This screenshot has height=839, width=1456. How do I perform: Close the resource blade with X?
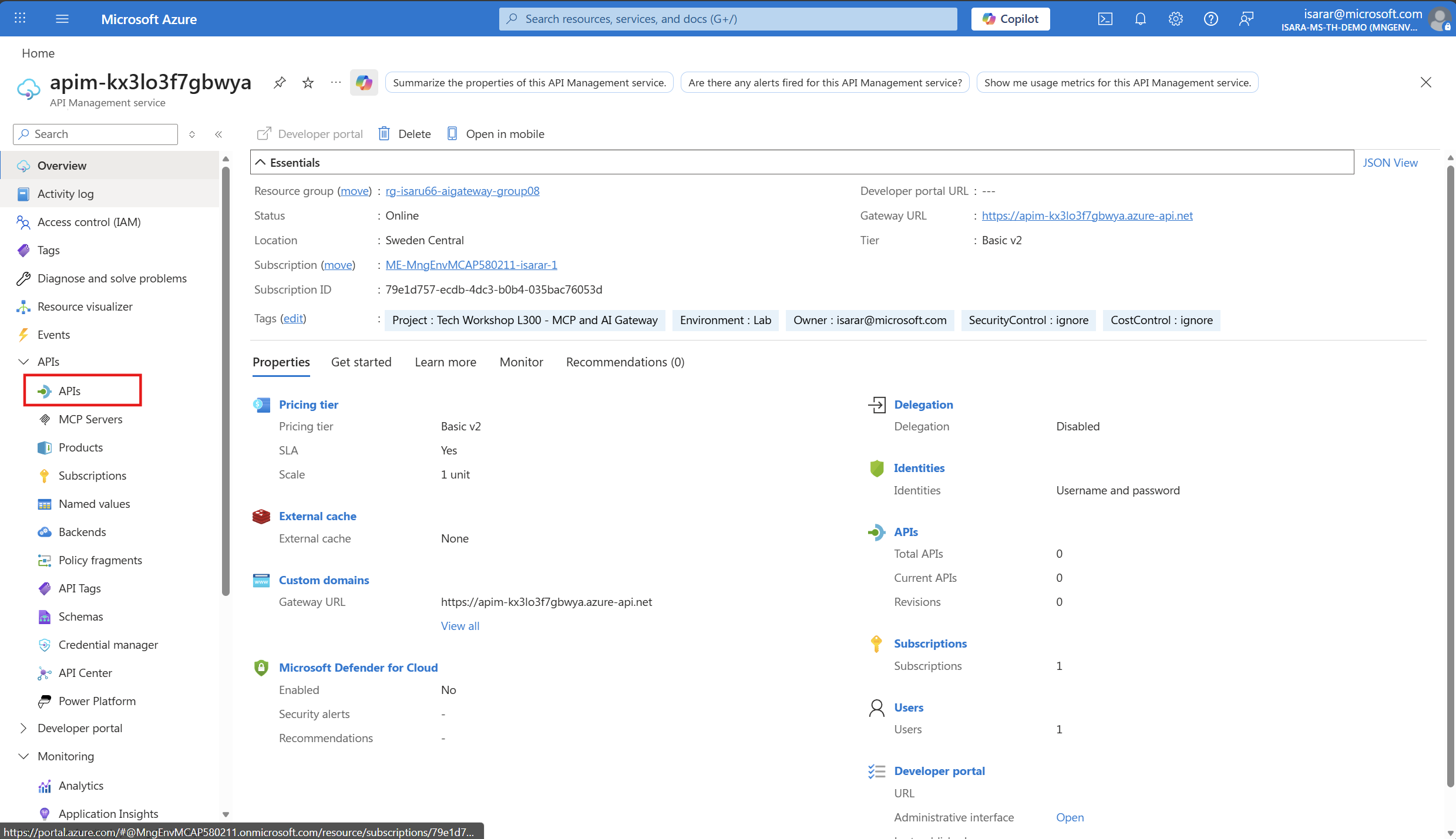pos(1425,82)
